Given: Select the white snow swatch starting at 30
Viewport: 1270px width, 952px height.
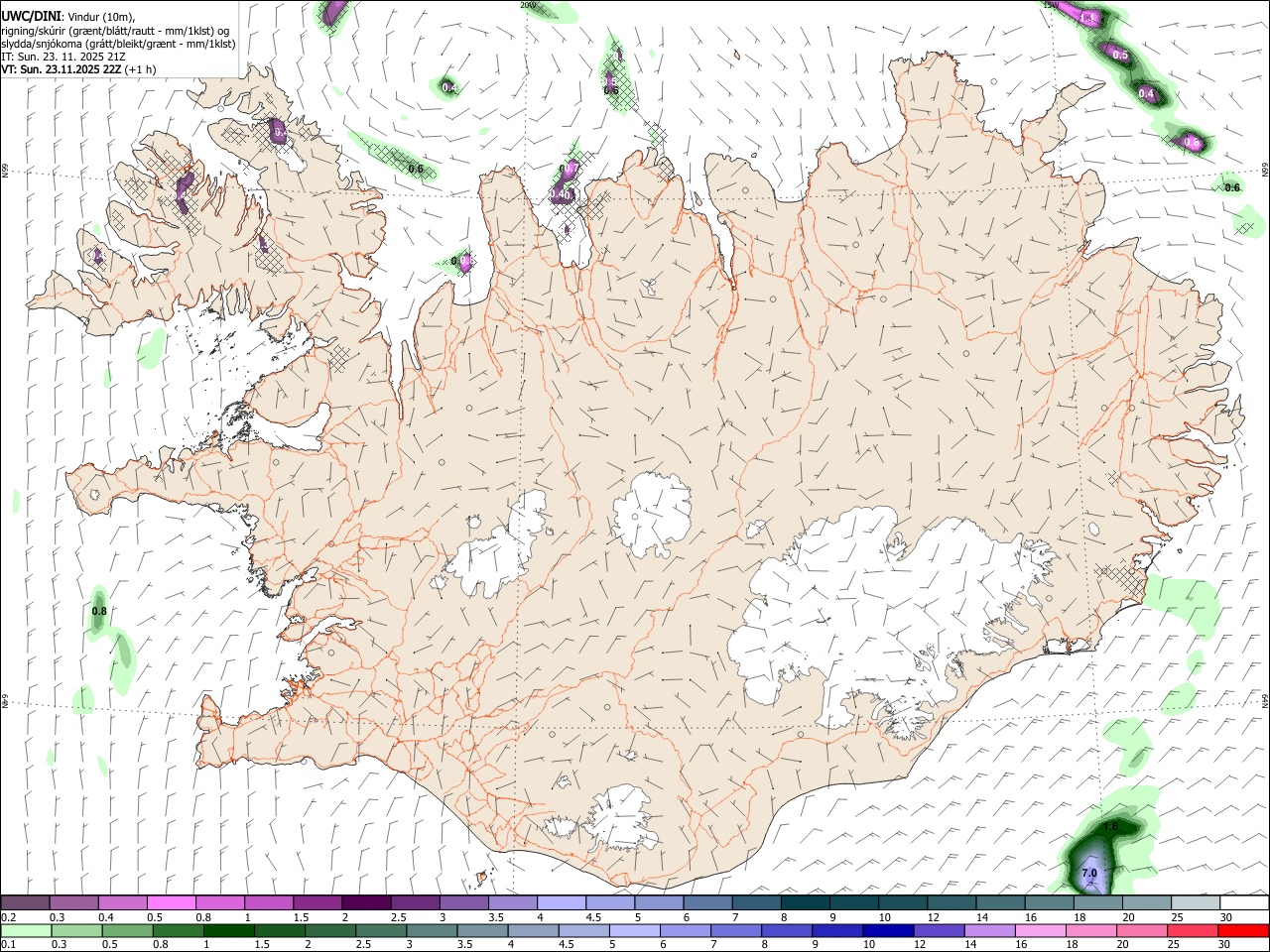Looking at the screenshot, I should [1243, 902].
